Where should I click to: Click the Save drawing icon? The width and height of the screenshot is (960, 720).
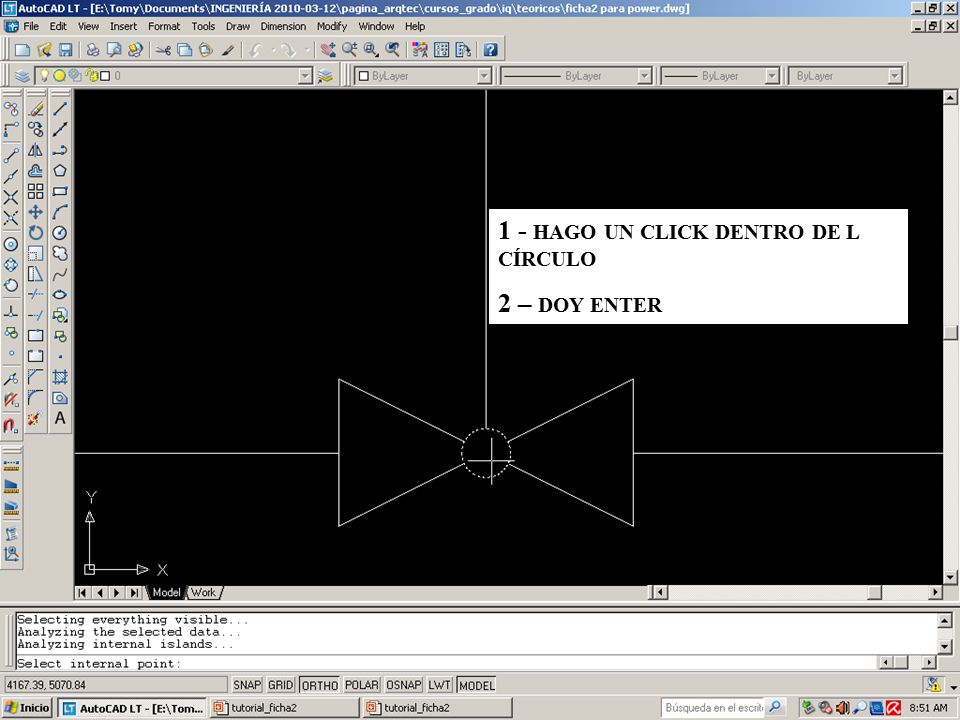pos(66,50)
